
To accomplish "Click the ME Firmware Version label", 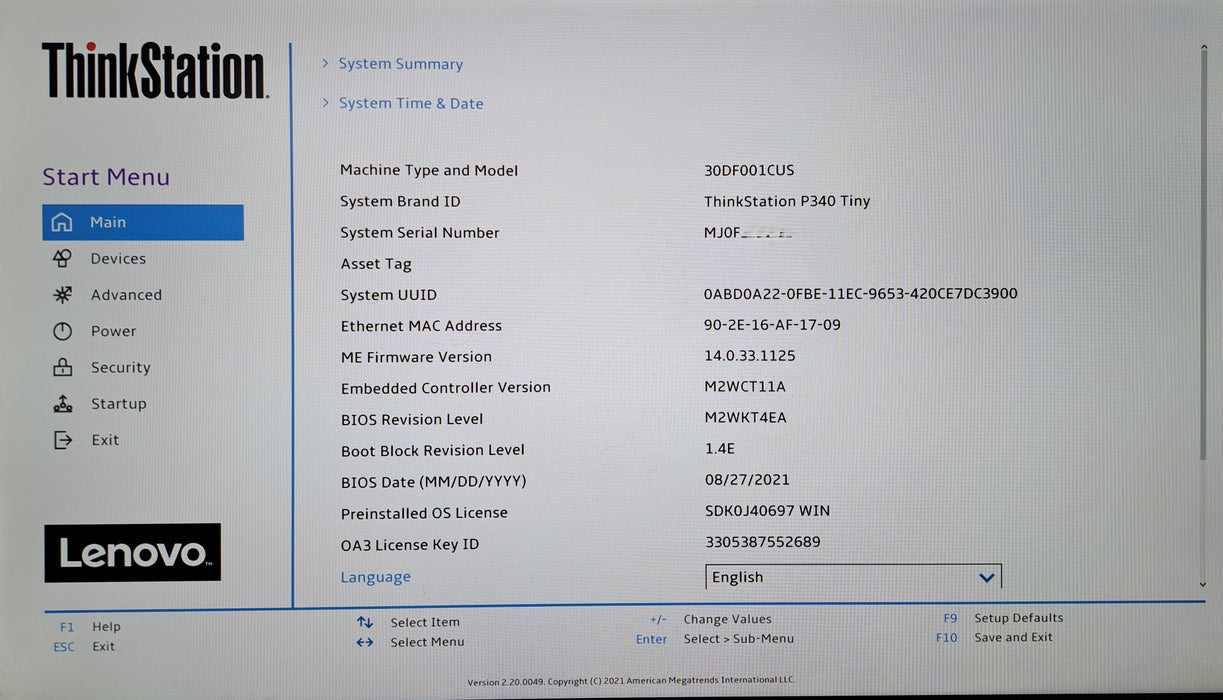I will pyautogui.click(x=416, y=357).
